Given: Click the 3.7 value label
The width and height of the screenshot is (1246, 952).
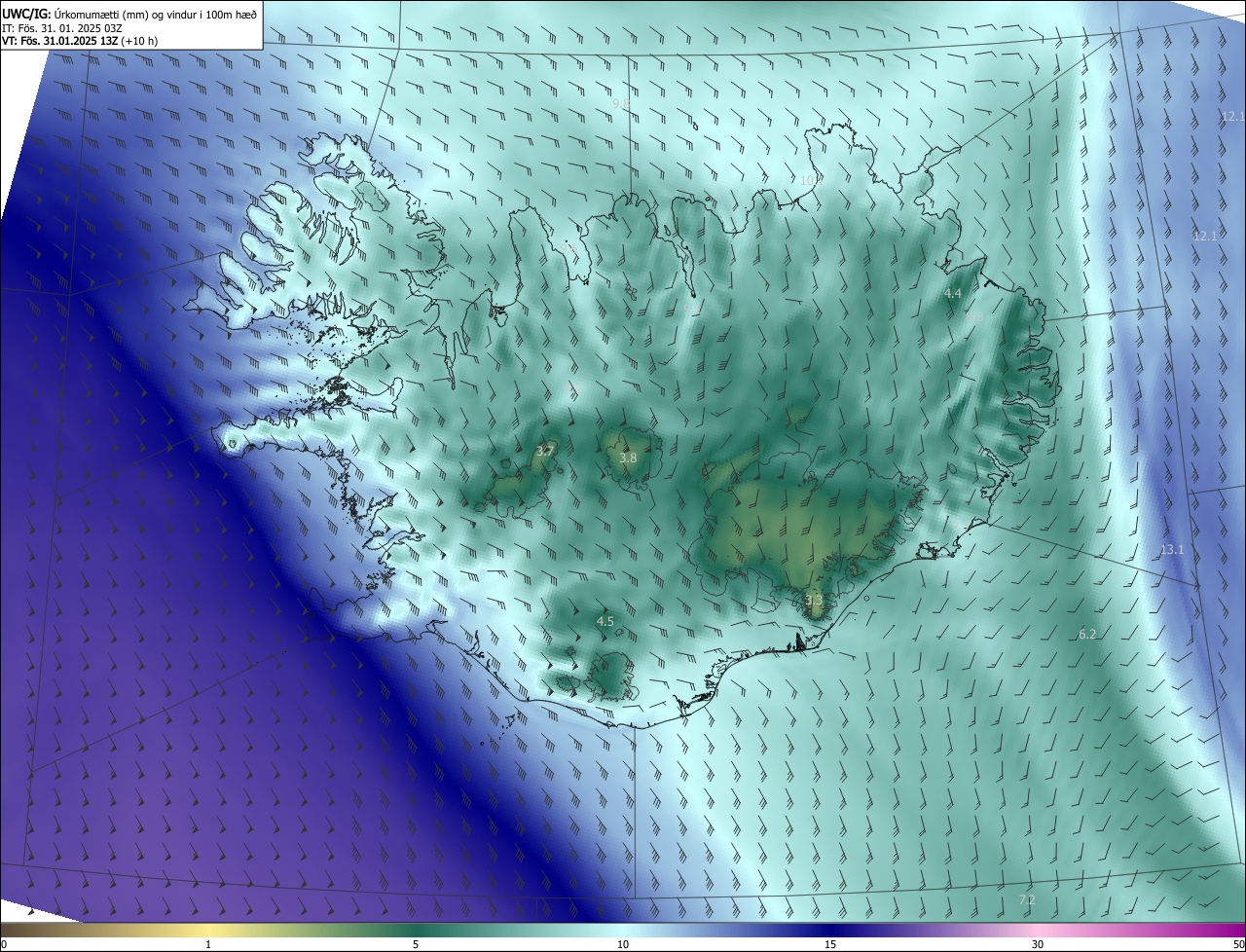Looking at the screenshot, I should click(x=545, y=451).
